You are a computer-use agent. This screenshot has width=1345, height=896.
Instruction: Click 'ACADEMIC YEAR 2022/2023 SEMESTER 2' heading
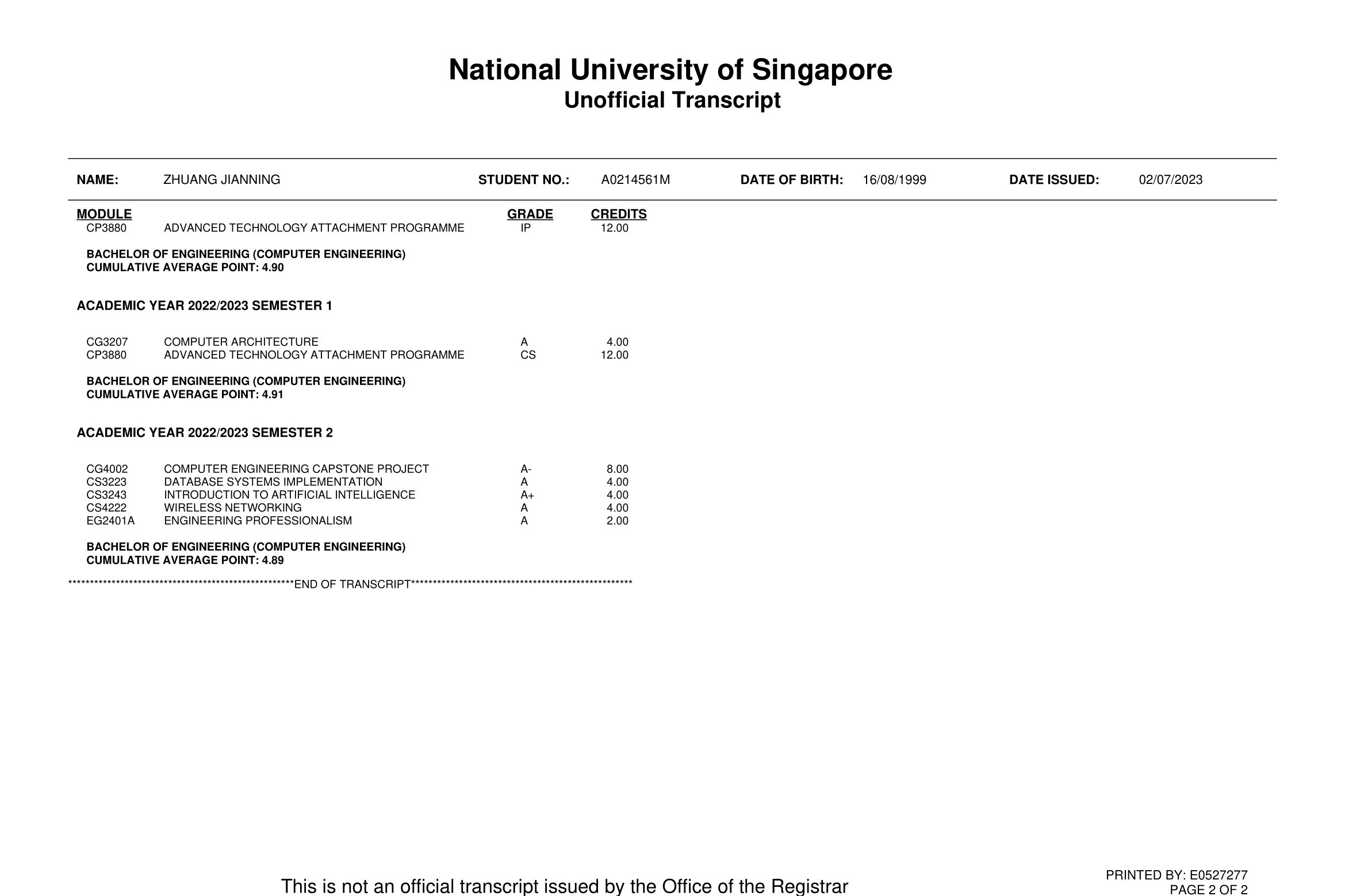coord(205,433)
